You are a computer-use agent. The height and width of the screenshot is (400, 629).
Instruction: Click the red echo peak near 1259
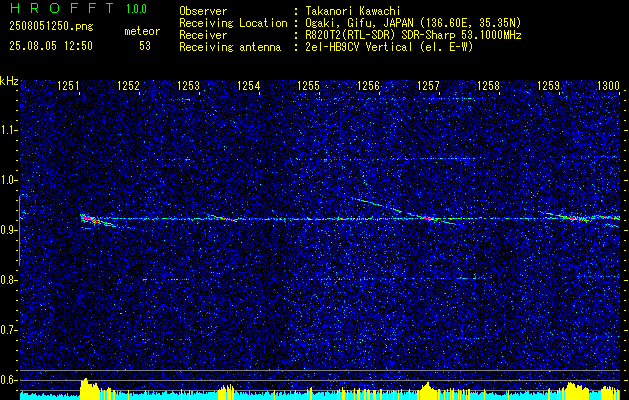pos(574,218)
